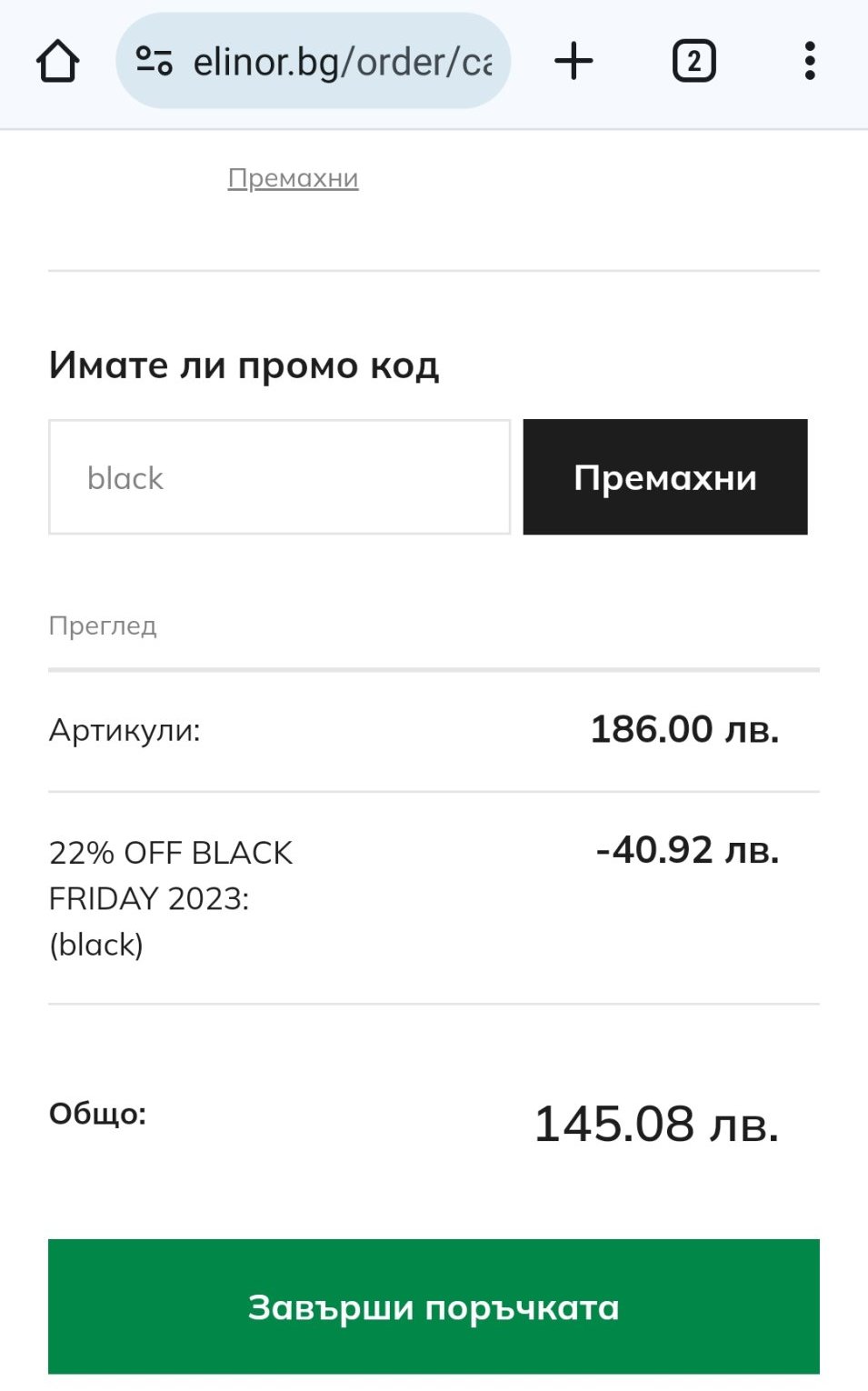
Task: Click the 22% OFF BLACK FRIDAY 2023 label
Action: pos(170,876)
